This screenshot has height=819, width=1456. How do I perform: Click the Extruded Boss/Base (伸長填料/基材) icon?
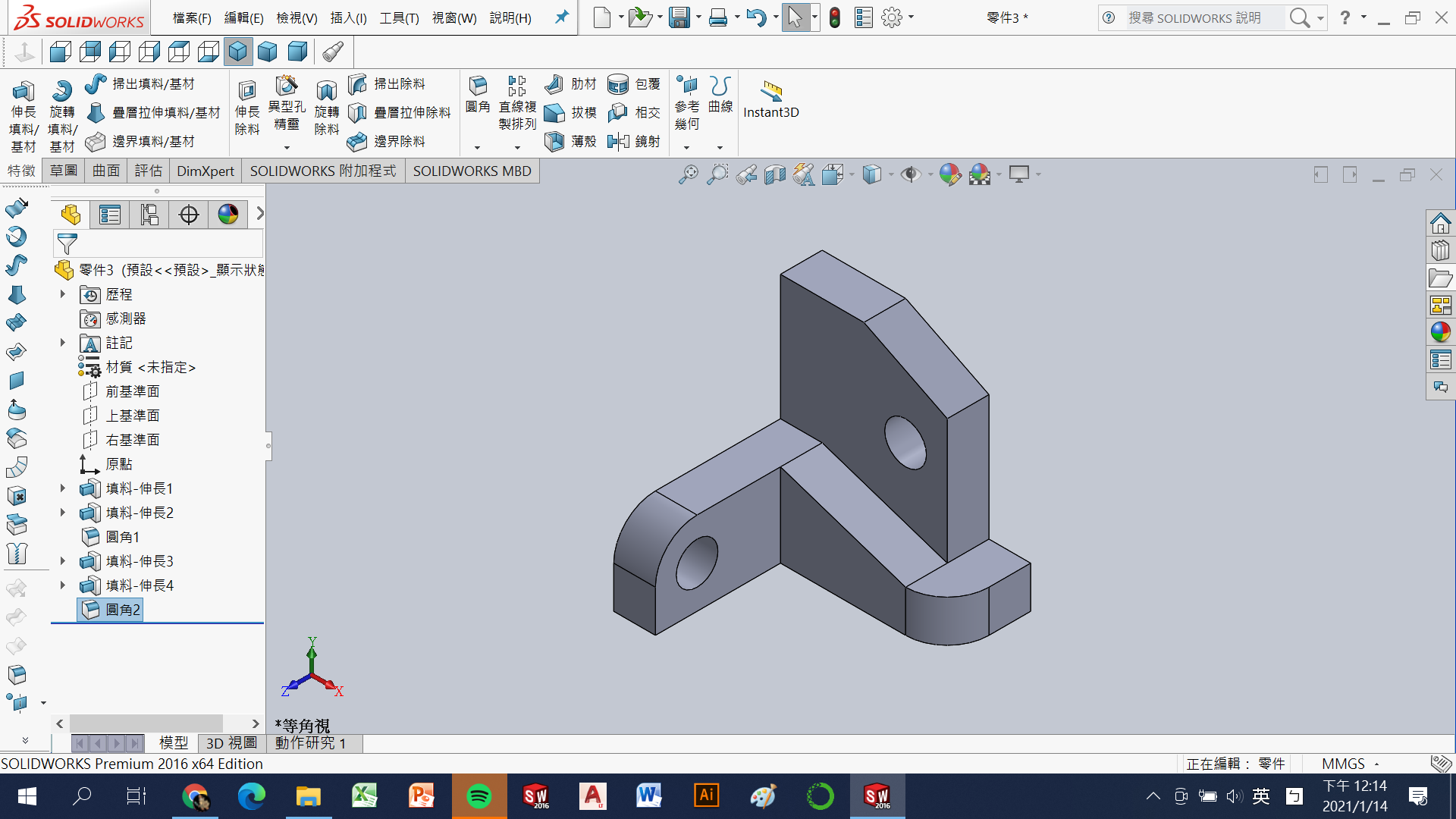click(x=23, y=93)
